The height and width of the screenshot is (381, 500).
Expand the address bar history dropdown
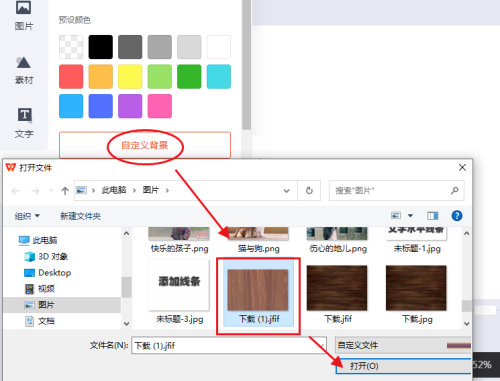point(286,191)
